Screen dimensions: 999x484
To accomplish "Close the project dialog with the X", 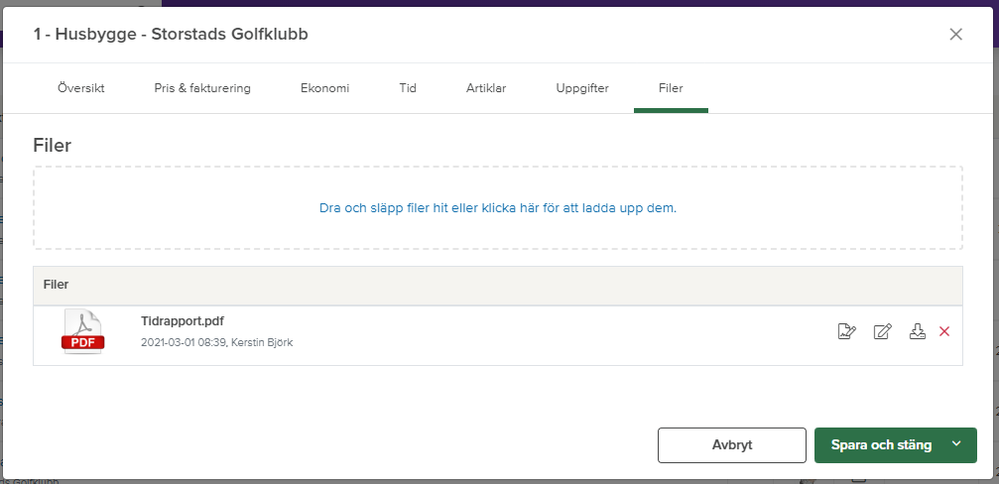I will [956, 34].
